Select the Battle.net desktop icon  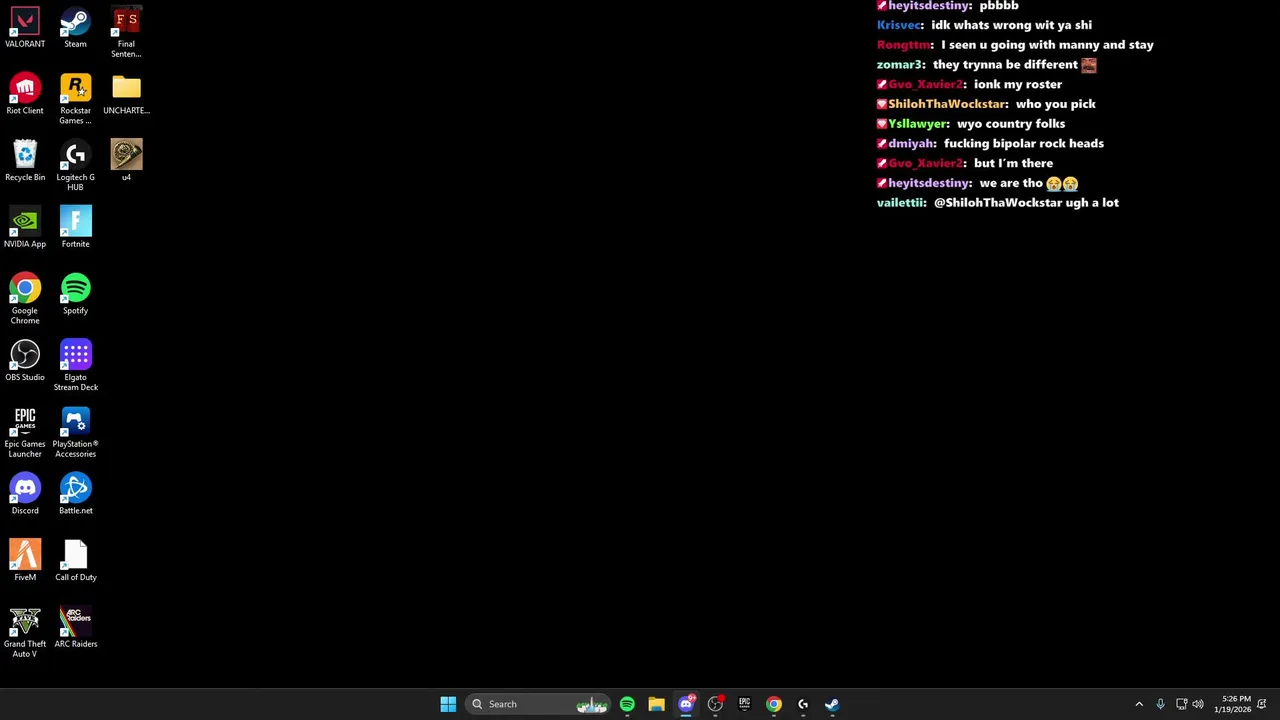click(x=75, y=495)
